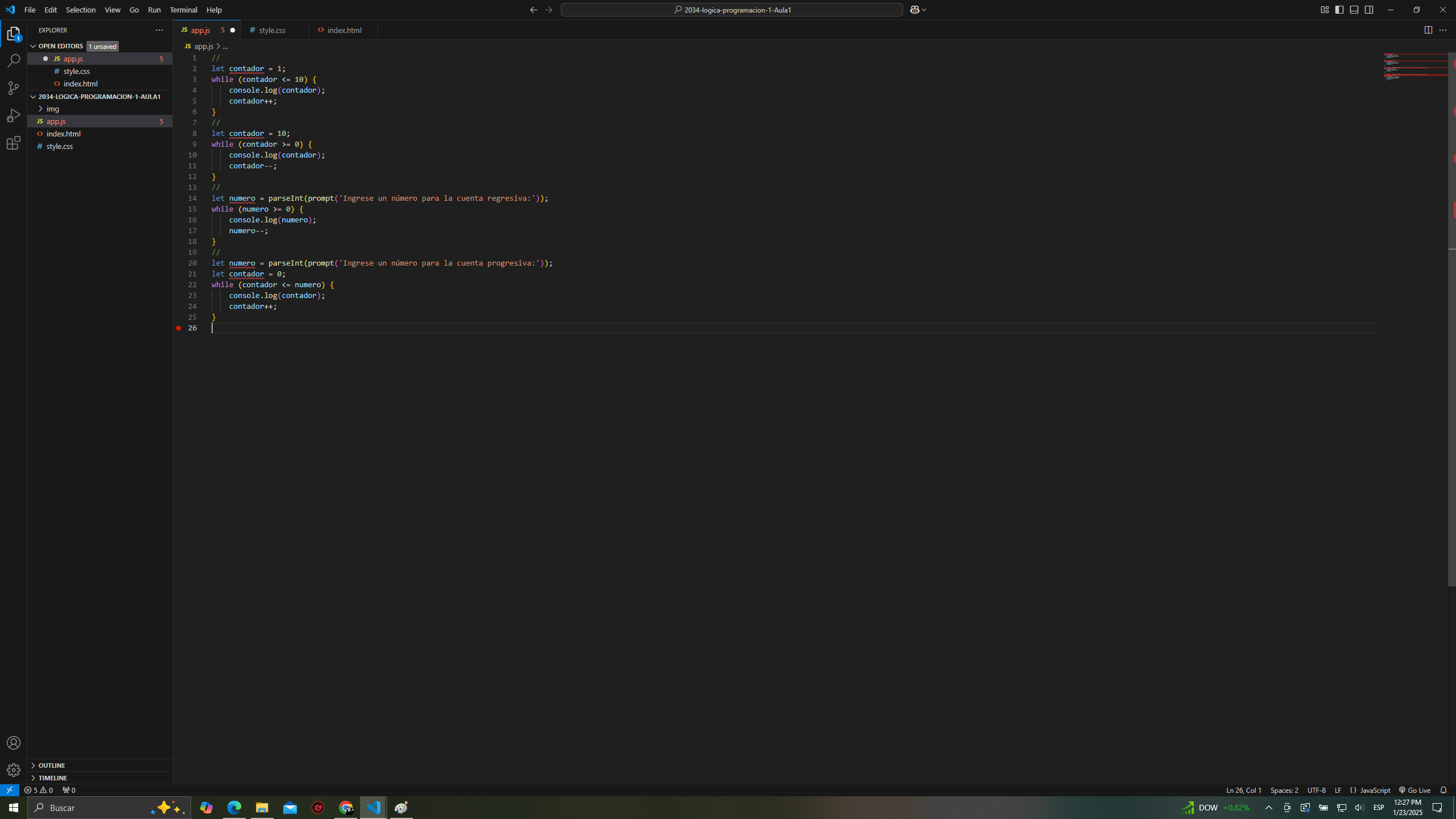Go forward with the navigation arrow
This screenshot has height=819, width=1456.
[x=548, y=10]
